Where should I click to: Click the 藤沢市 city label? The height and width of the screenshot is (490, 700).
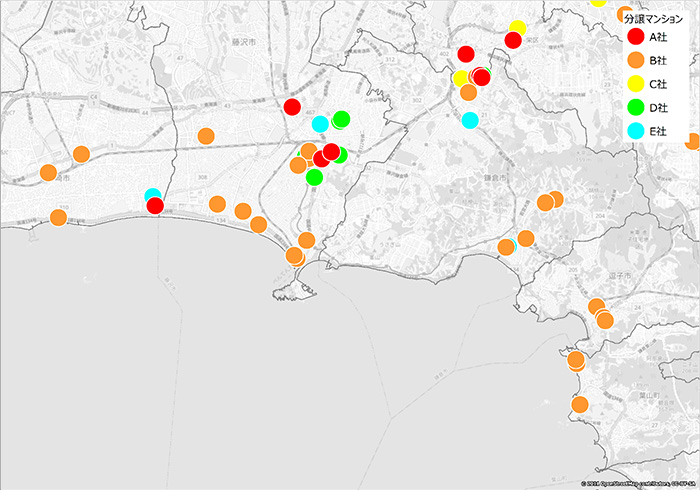pyautogui.click(x=245, y=44)
